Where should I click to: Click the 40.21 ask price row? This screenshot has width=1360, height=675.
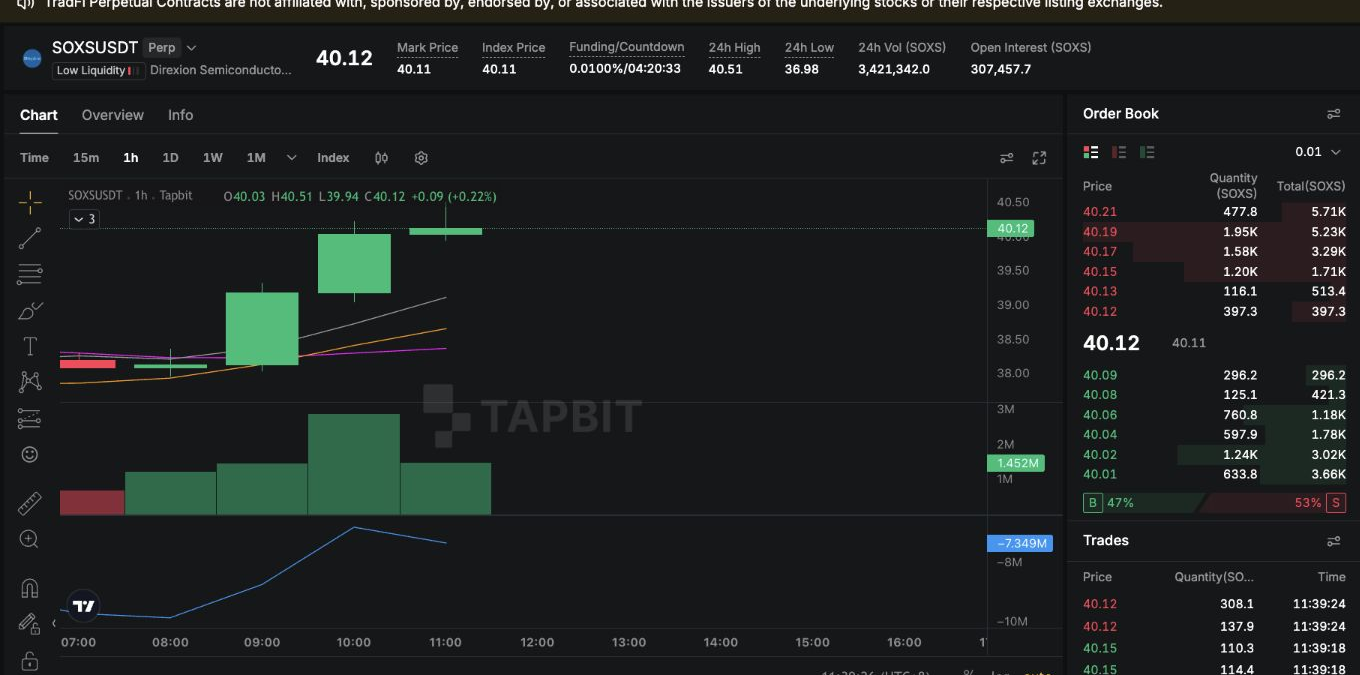[x=1214, y=212]
